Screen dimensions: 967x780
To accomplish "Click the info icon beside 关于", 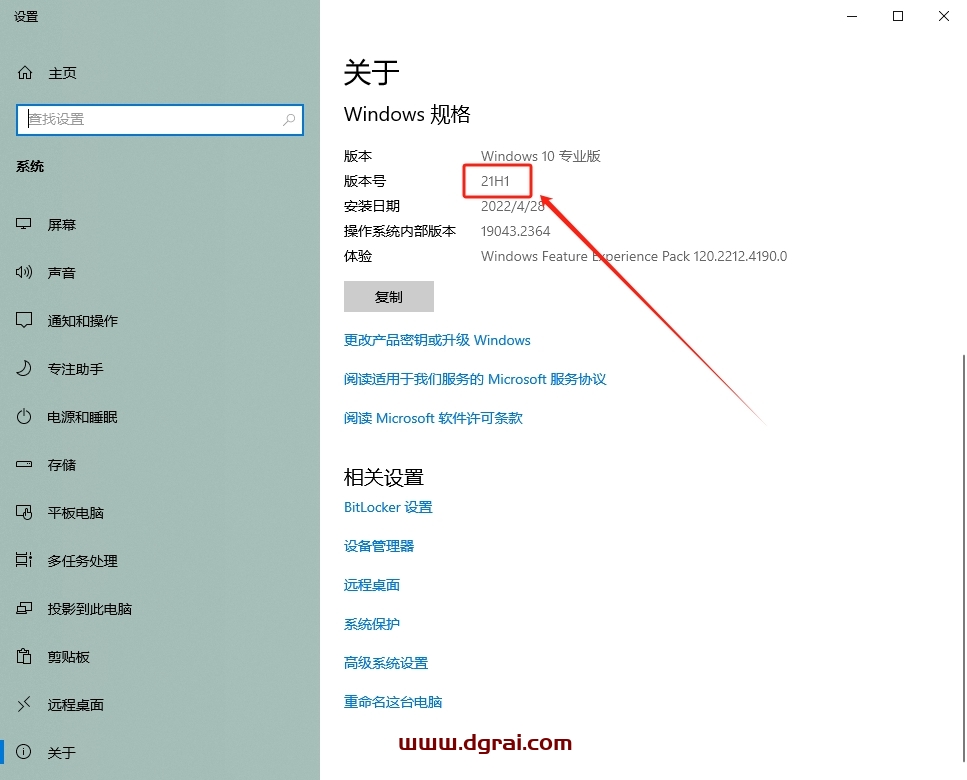I will (x=23, y=752).
